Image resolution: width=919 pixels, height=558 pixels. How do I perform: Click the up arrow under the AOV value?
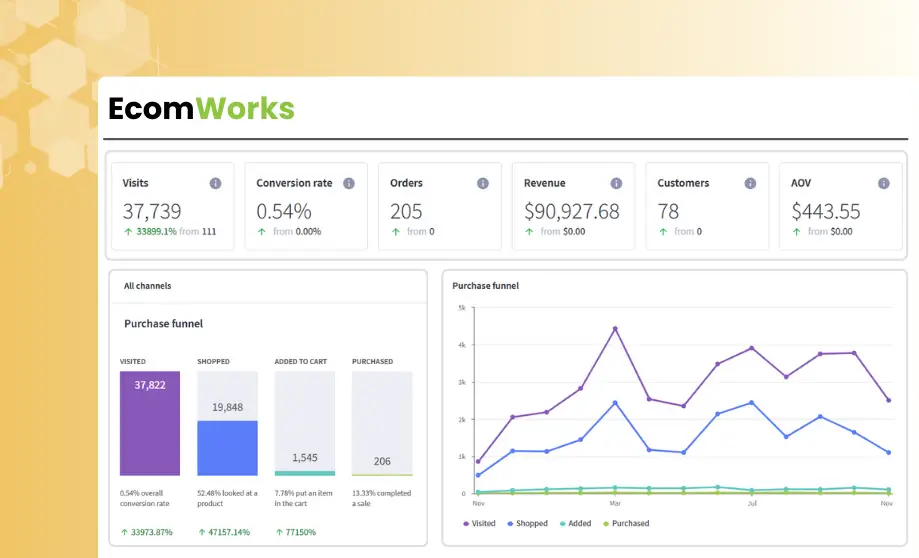click(797, 232)
